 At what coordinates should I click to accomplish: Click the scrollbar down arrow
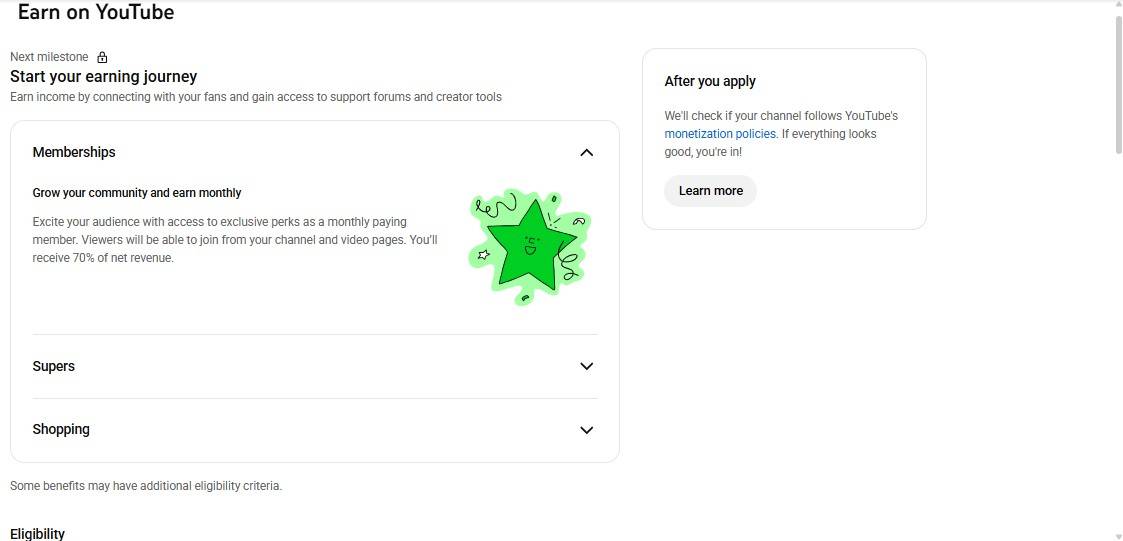pos(1117,535)
